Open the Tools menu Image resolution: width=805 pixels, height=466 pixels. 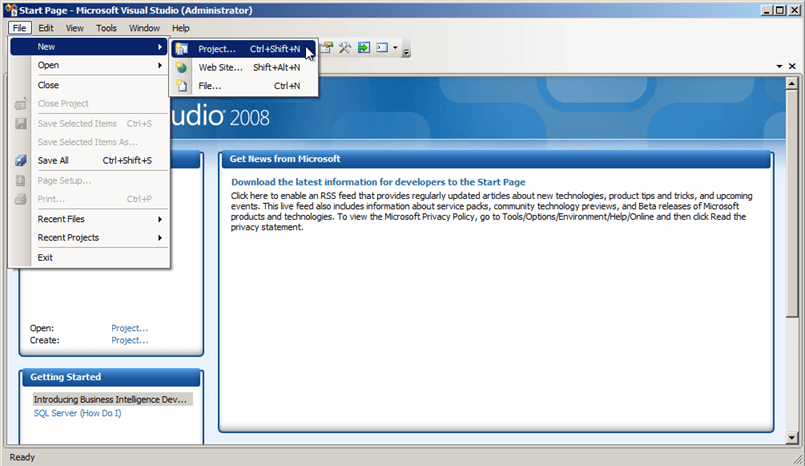[x=106, y=28]
